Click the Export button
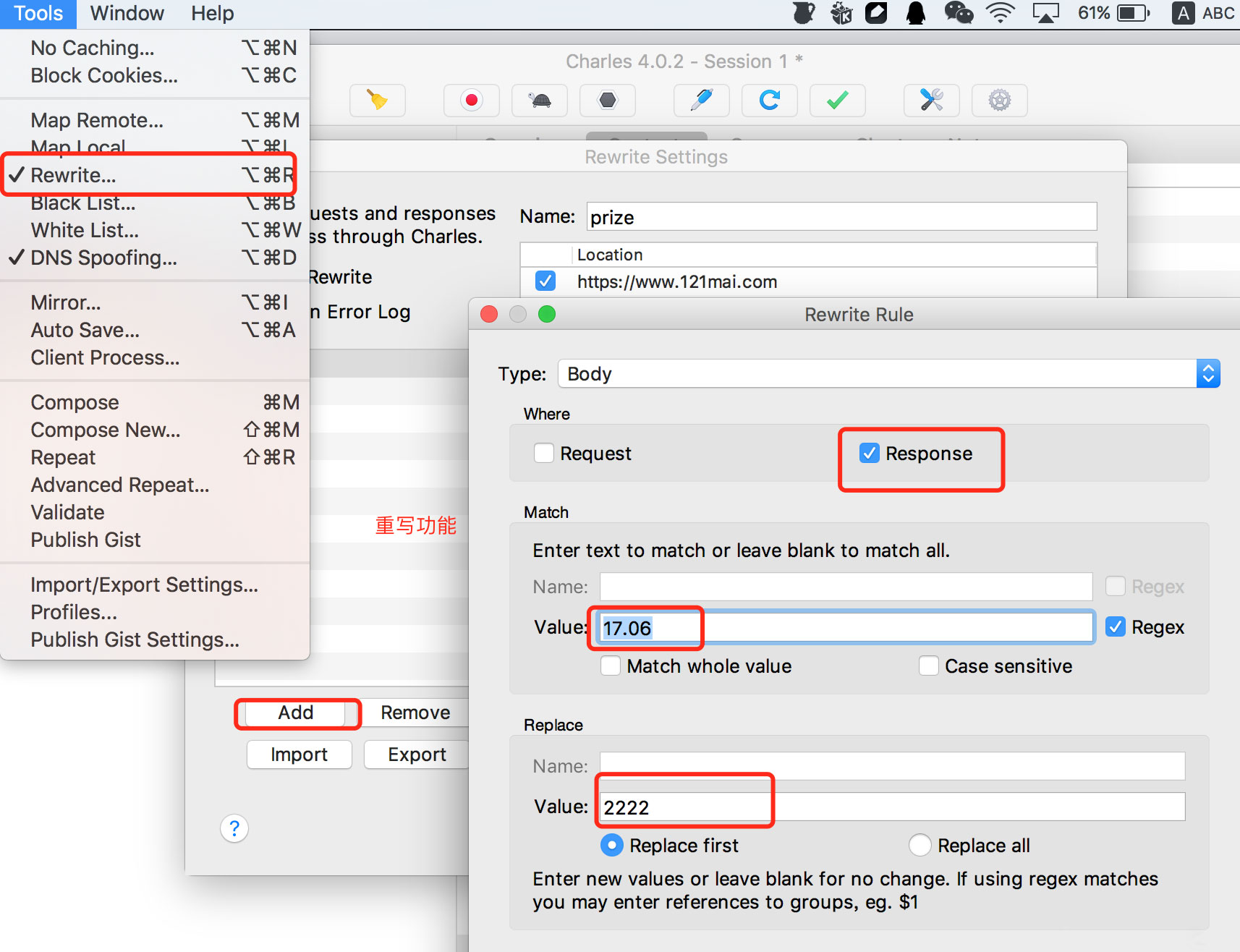This screenshot has width=1240, height=952. click(417, 755)
